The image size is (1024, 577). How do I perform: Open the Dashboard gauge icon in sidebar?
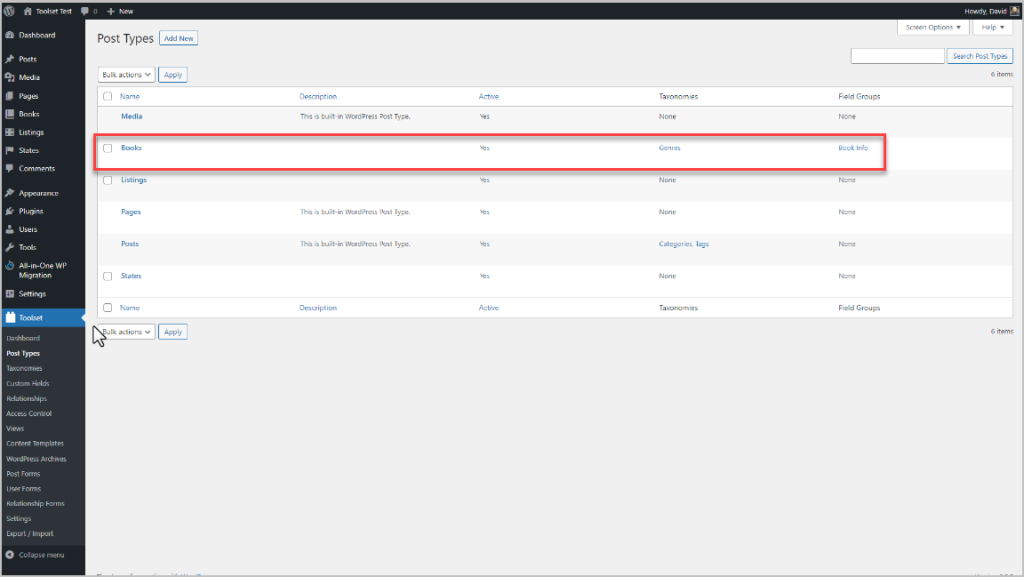coord(10,35)
